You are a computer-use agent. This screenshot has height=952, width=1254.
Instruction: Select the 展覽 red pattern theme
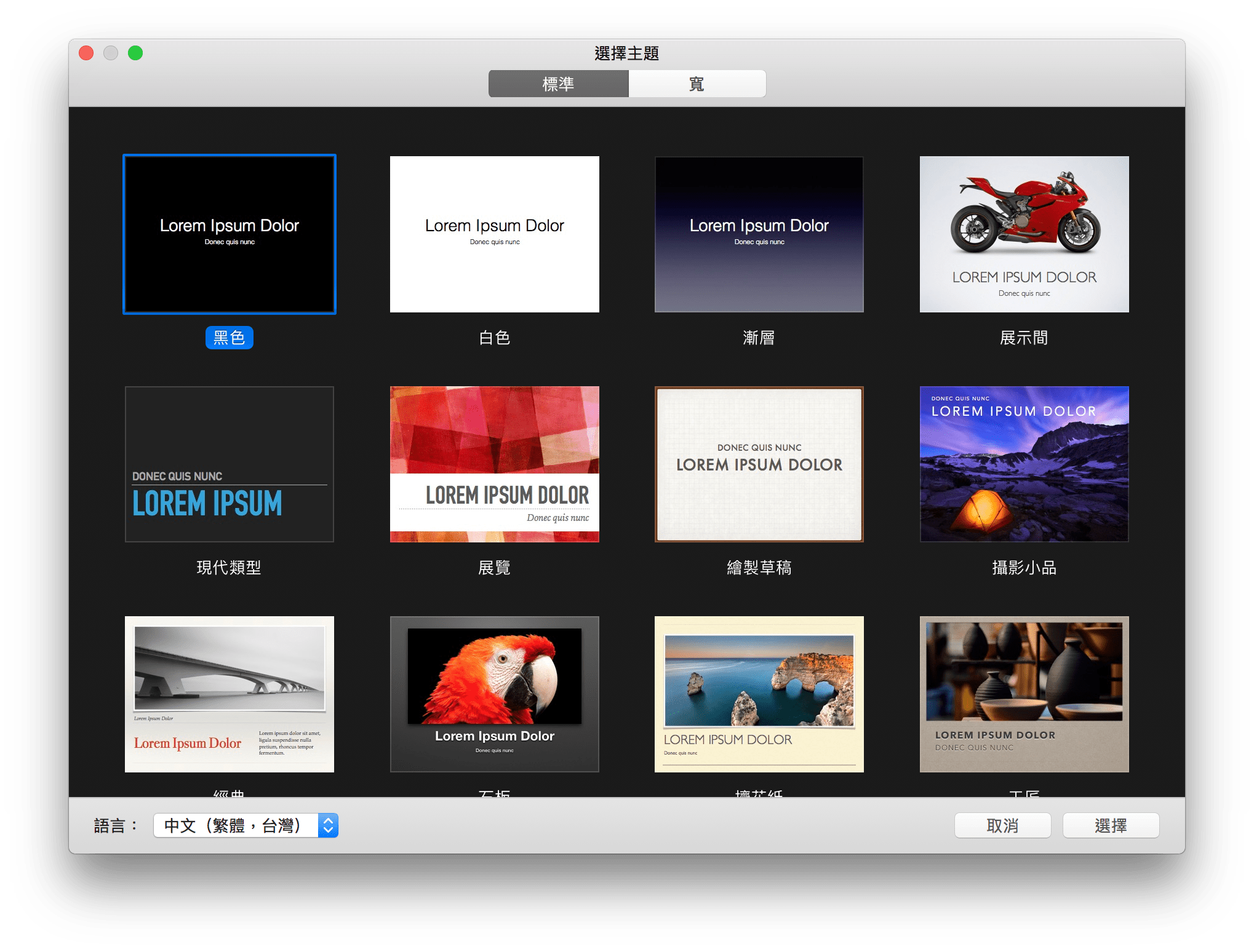click(x=494, y=464)
